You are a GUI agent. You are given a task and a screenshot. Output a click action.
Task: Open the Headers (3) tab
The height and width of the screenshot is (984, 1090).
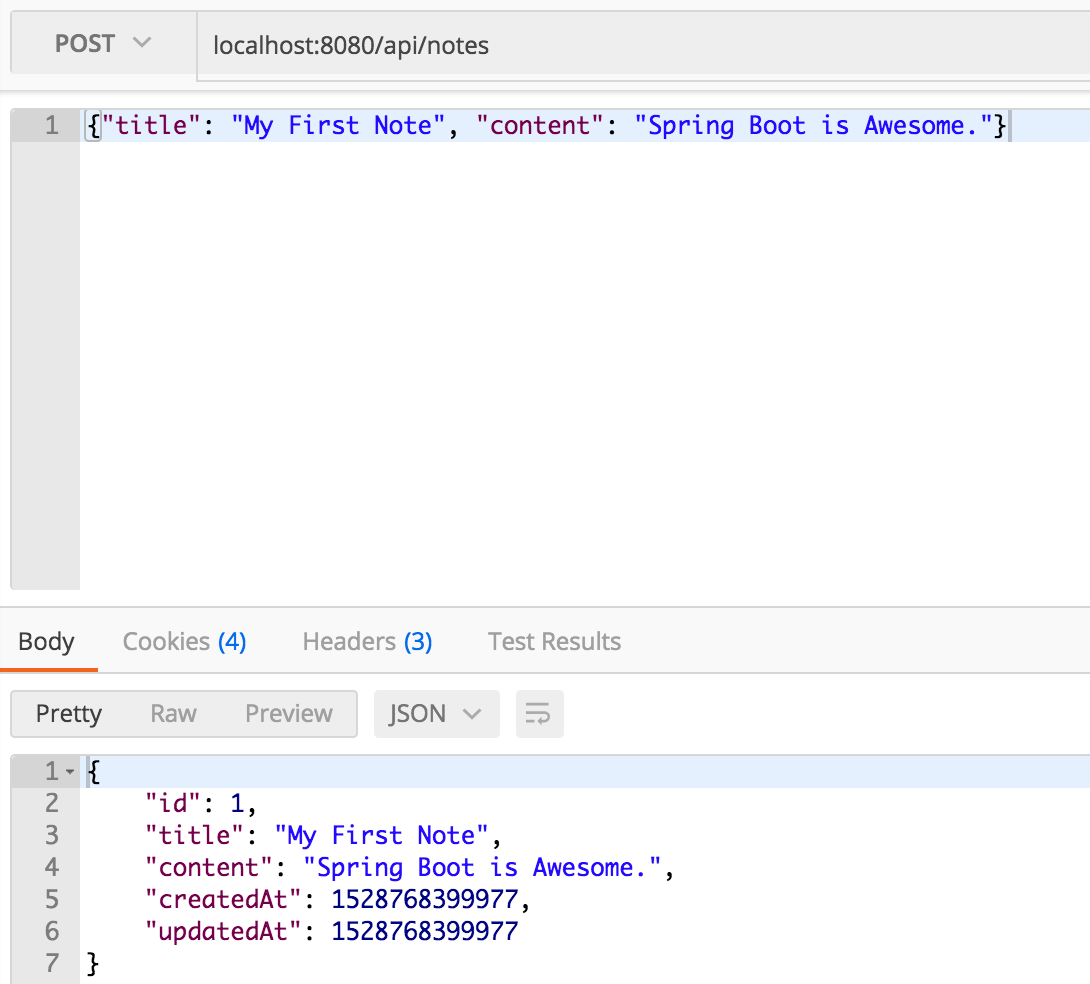[367, 641]
